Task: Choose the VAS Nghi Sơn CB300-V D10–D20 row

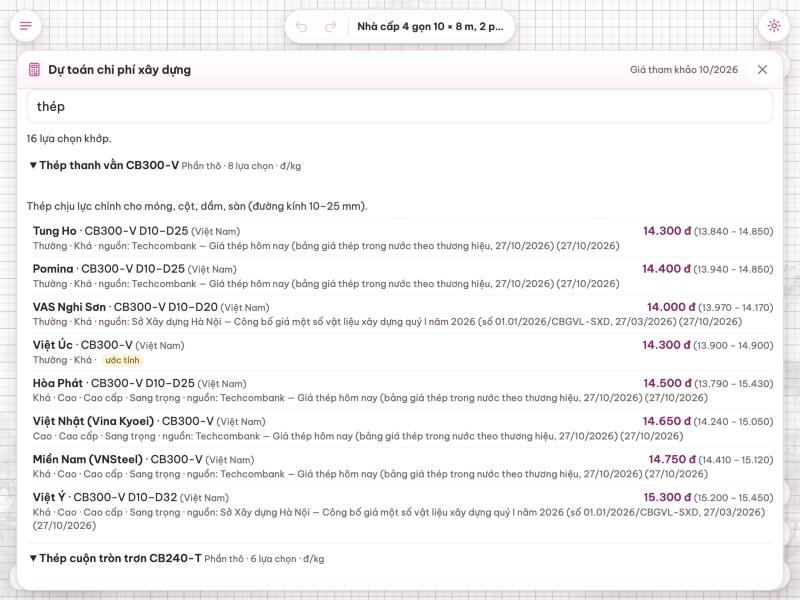Action: pyautogui.click(x=403, y=314)
